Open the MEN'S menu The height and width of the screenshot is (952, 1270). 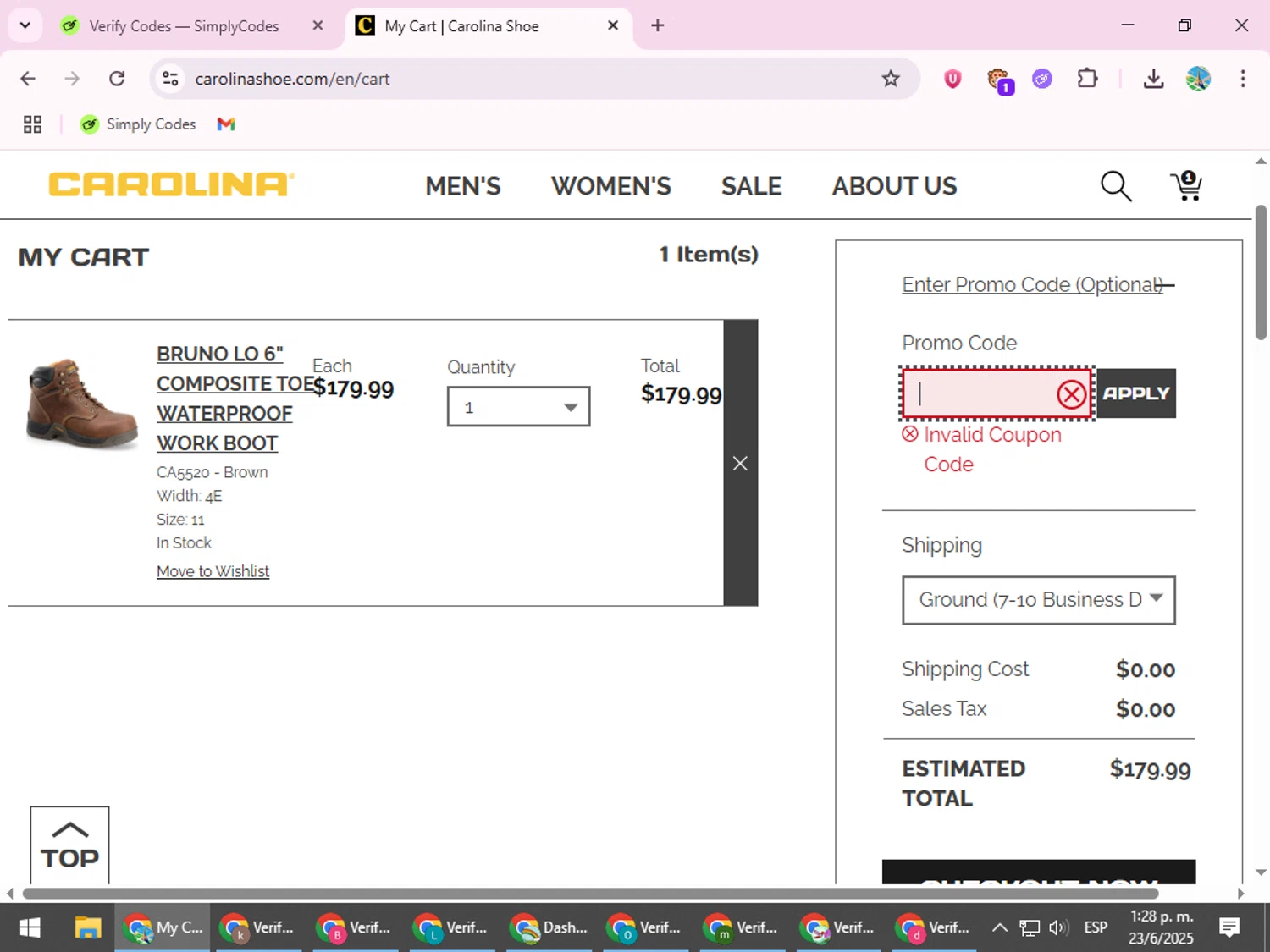pos(463,186)
